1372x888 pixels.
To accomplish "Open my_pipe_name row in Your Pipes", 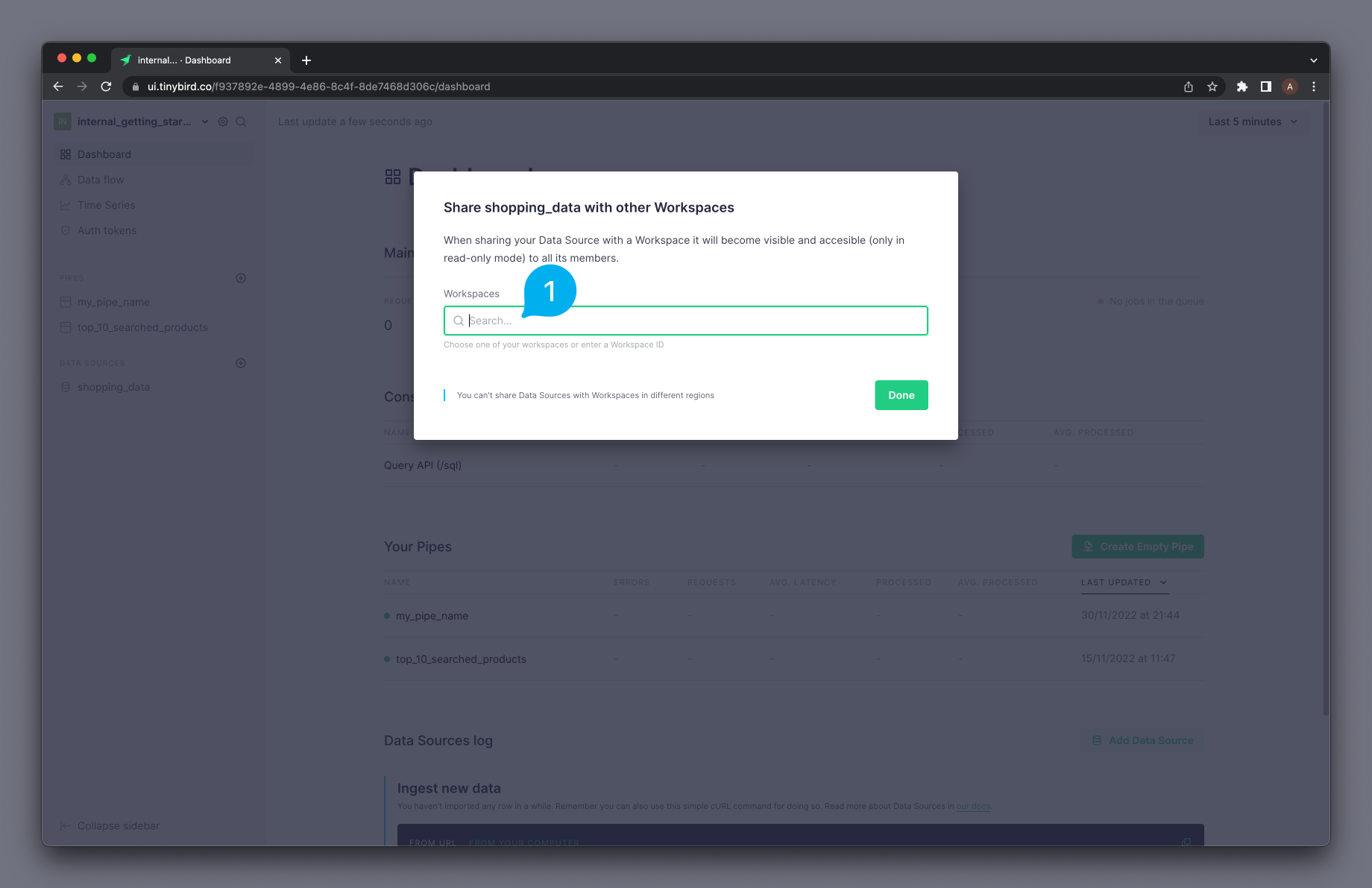I will point(794,616).
